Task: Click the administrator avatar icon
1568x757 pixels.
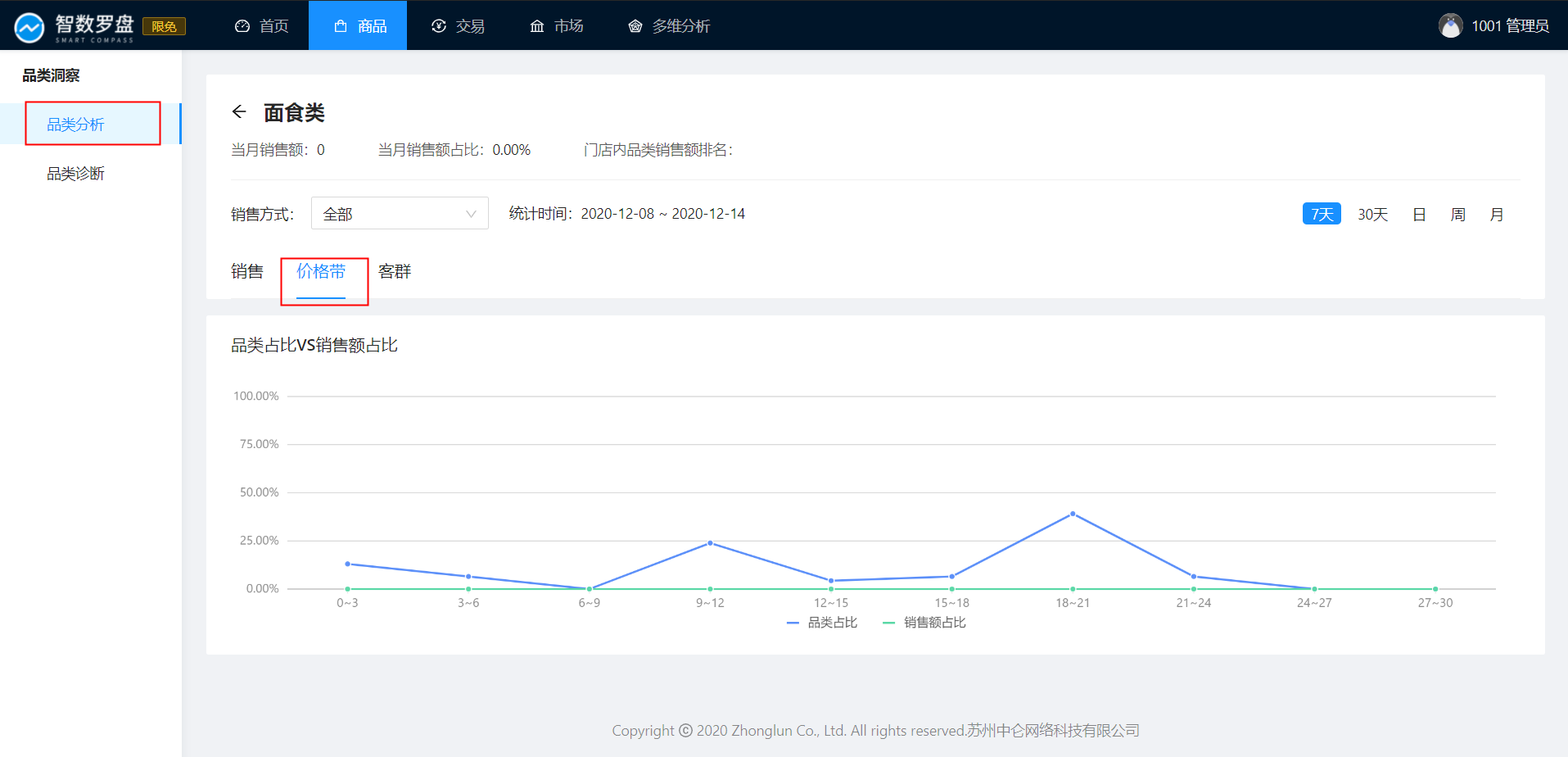Action: point(1450,26)
